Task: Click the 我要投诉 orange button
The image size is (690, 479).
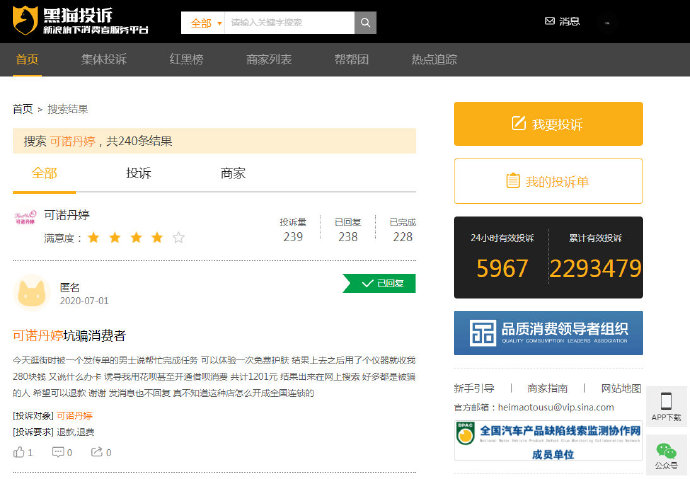Action: 548,124
